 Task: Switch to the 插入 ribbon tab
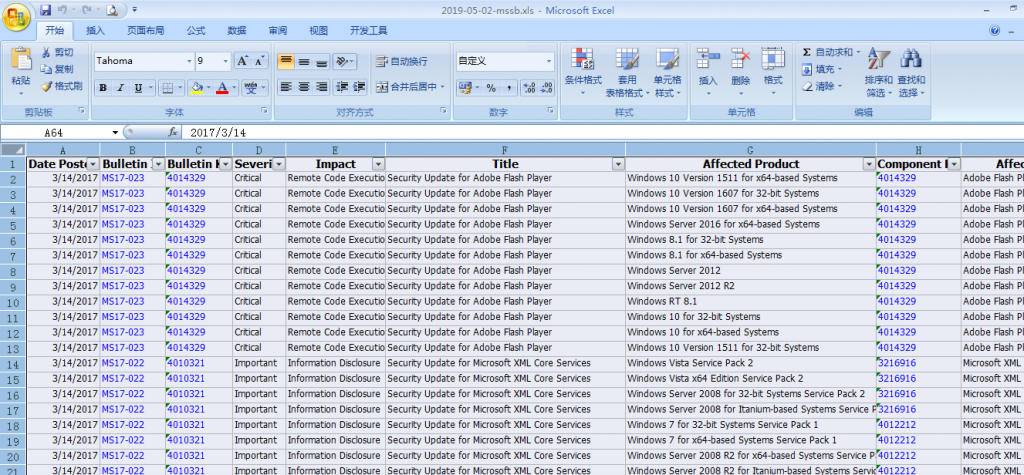tap(95, 31)
